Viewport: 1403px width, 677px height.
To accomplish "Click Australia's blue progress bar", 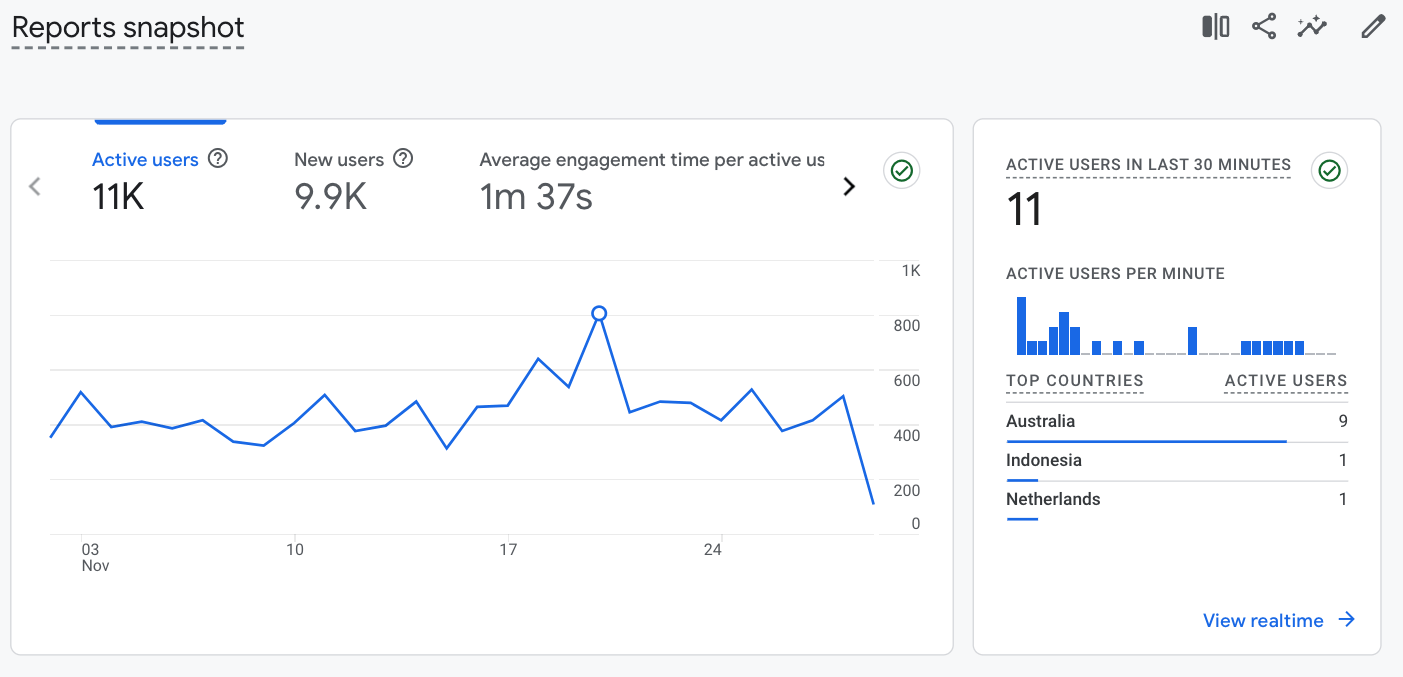I will [1146, 441].
